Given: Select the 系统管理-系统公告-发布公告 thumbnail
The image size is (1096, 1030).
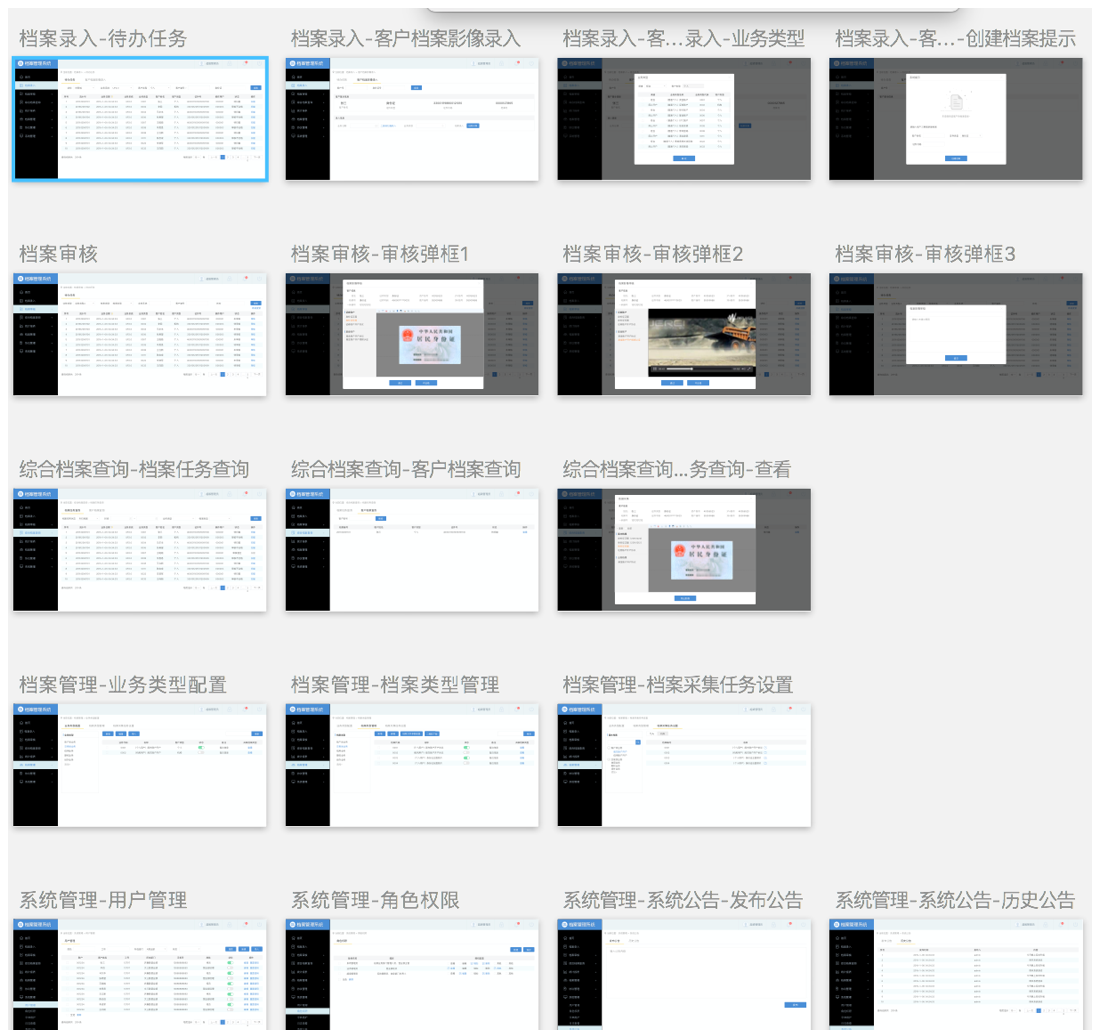Looking at the screenshot, I should click(x=684, y=975).
